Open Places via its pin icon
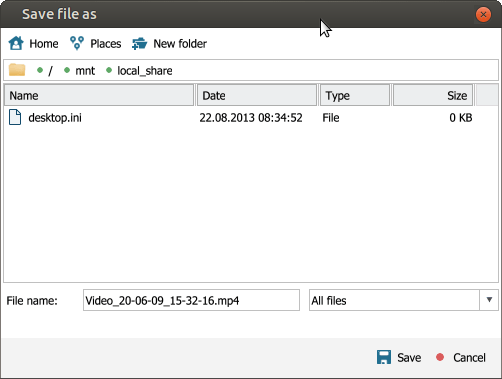The image size is (502, 379). click(x=77, y=43)
